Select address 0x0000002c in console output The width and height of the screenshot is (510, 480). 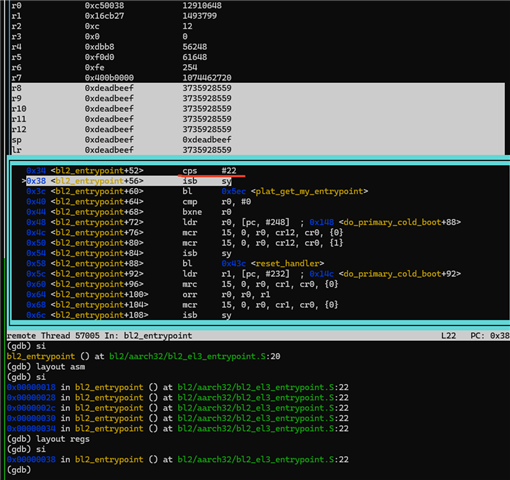click(31, 408)
